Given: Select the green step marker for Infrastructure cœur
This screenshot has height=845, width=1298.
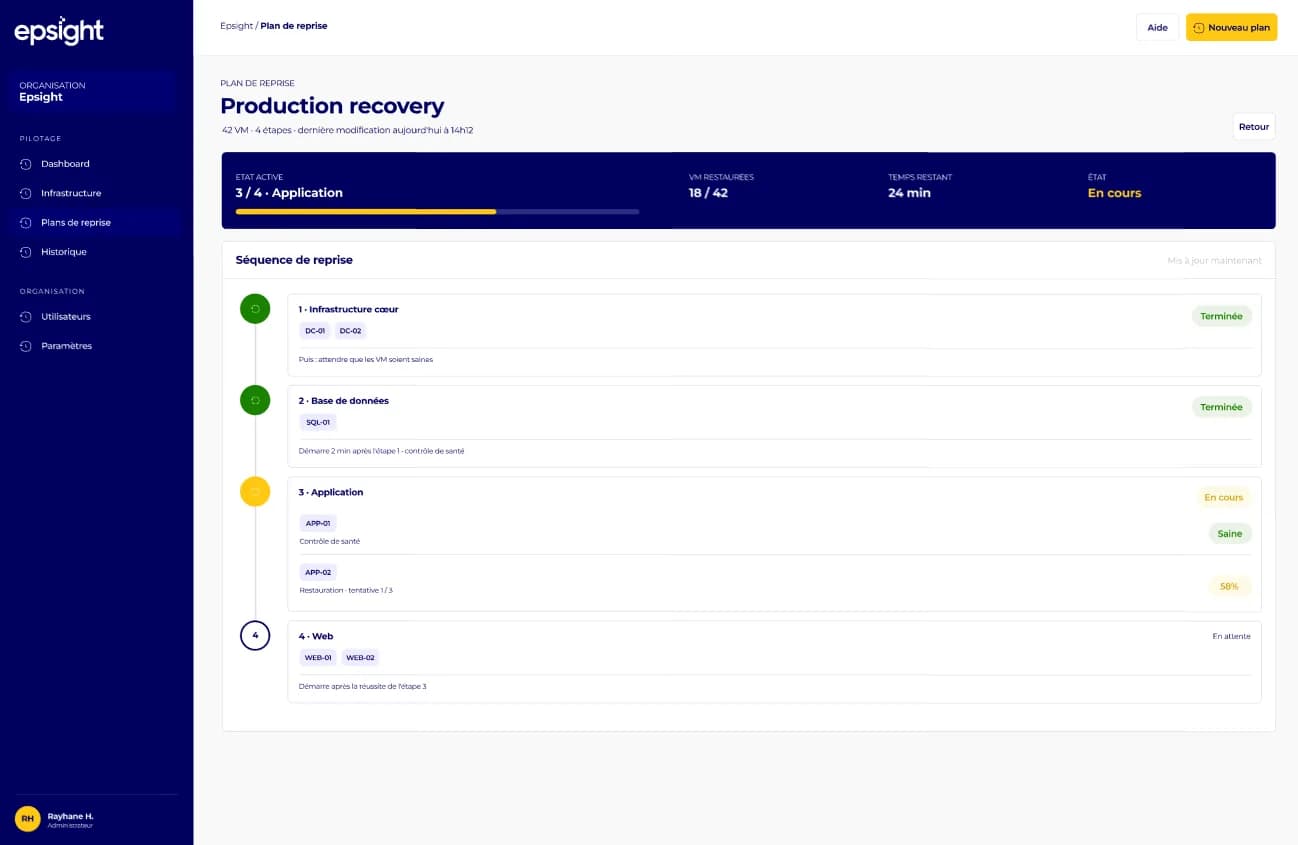Looking at the screenshot, I should [255, 309].
